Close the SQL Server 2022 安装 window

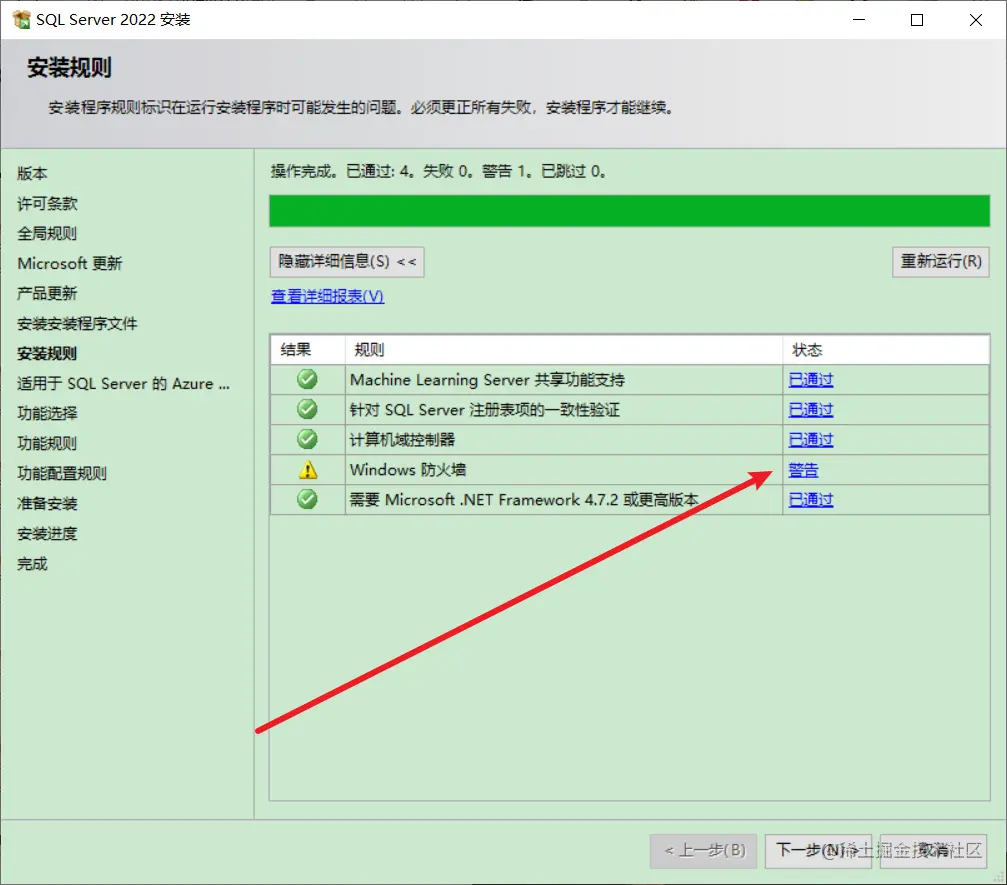coord(976,20)
